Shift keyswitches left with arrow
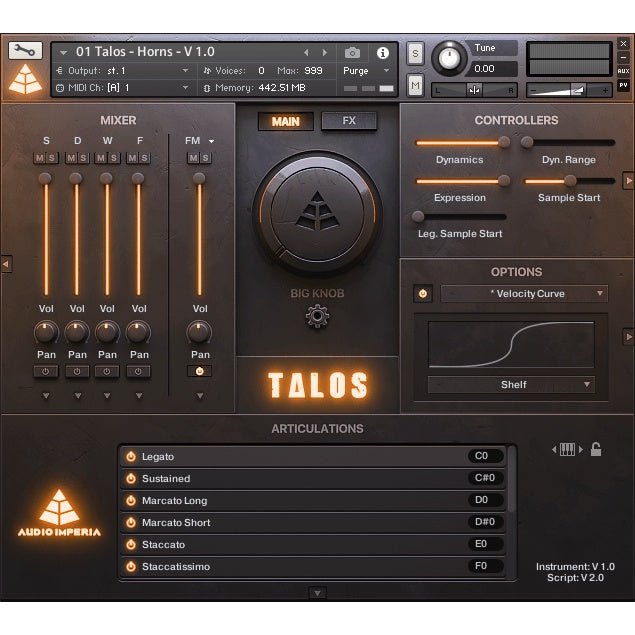The height and width of the screenshot is (635, 635). pyautogui.click(x=554, y=449)
